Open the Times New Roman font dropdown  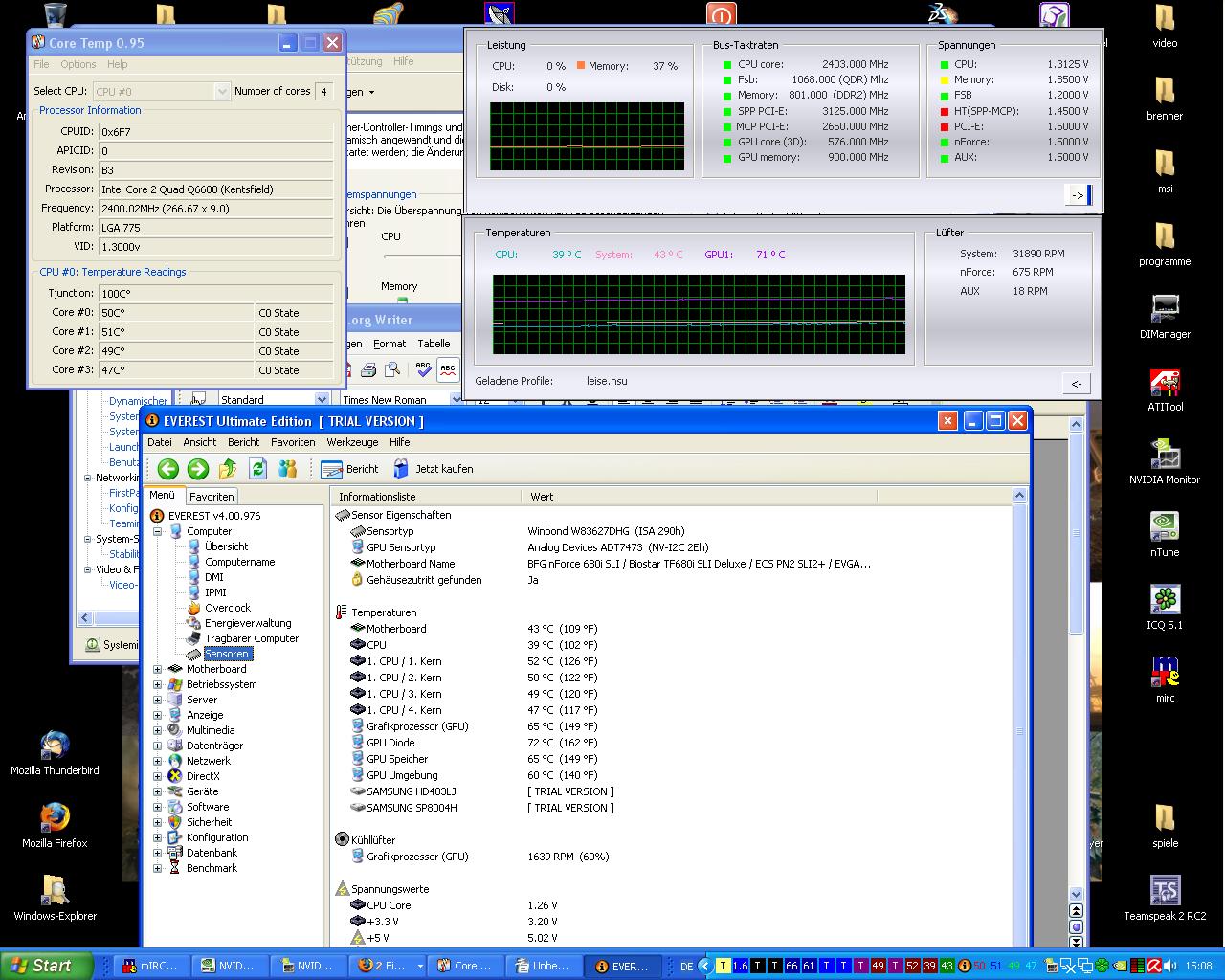456,399
